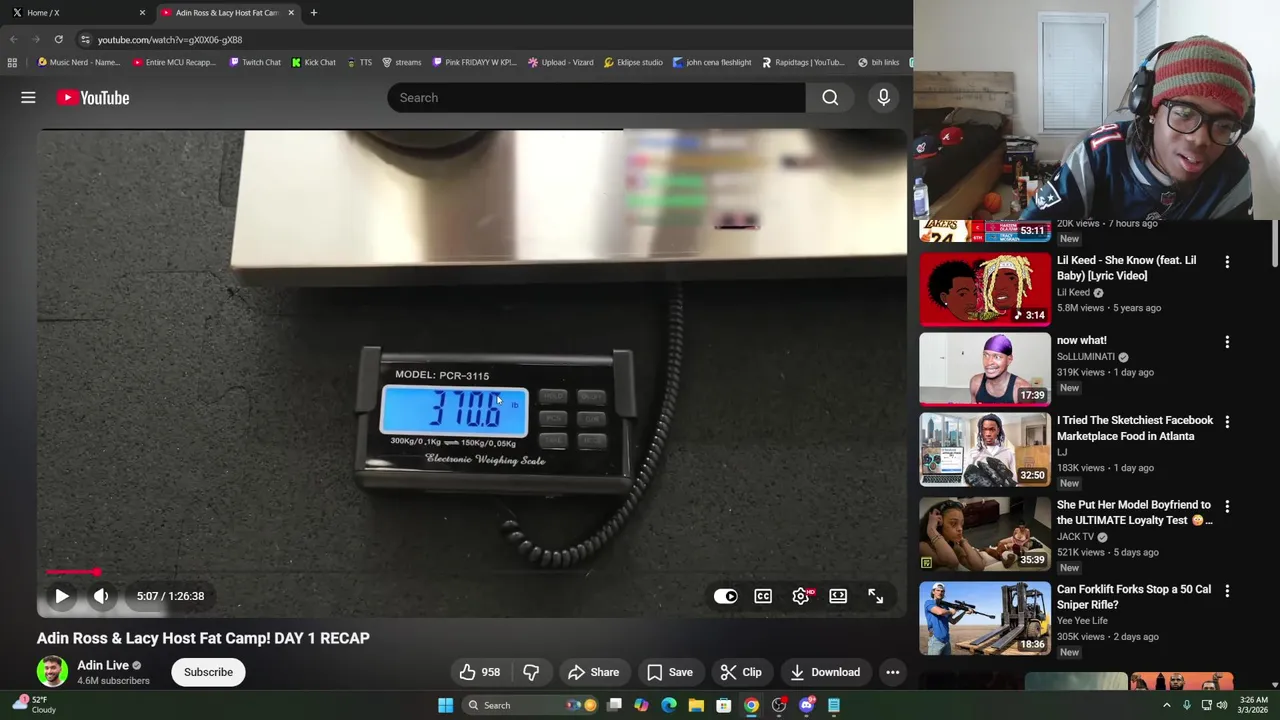Open the Eklipse studio bookmark

(633, 62)
